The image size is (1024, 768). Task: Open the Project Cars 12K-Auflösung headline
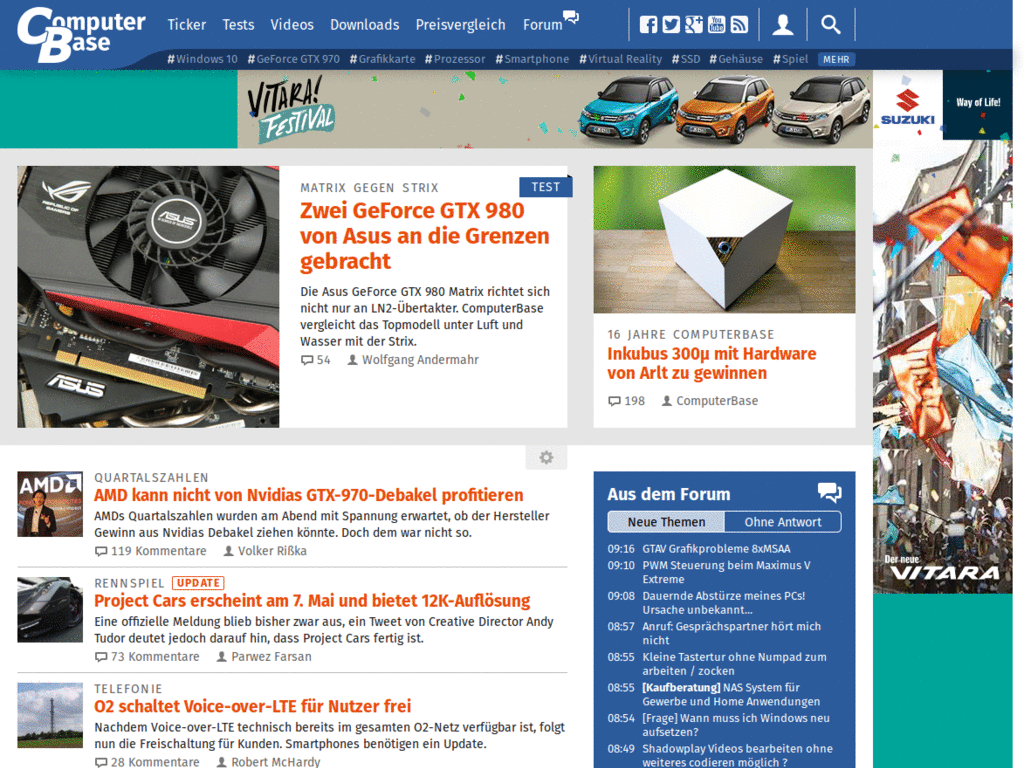(x=312, y=600)
